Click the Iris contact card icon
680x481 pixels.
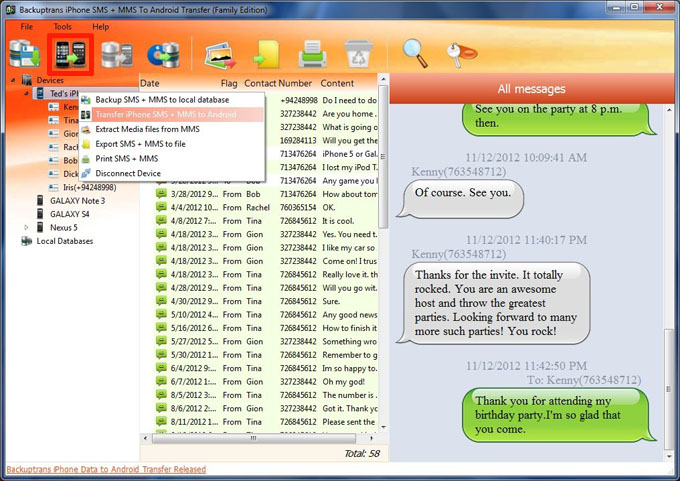pyautogui.click(x=53, y=187)
